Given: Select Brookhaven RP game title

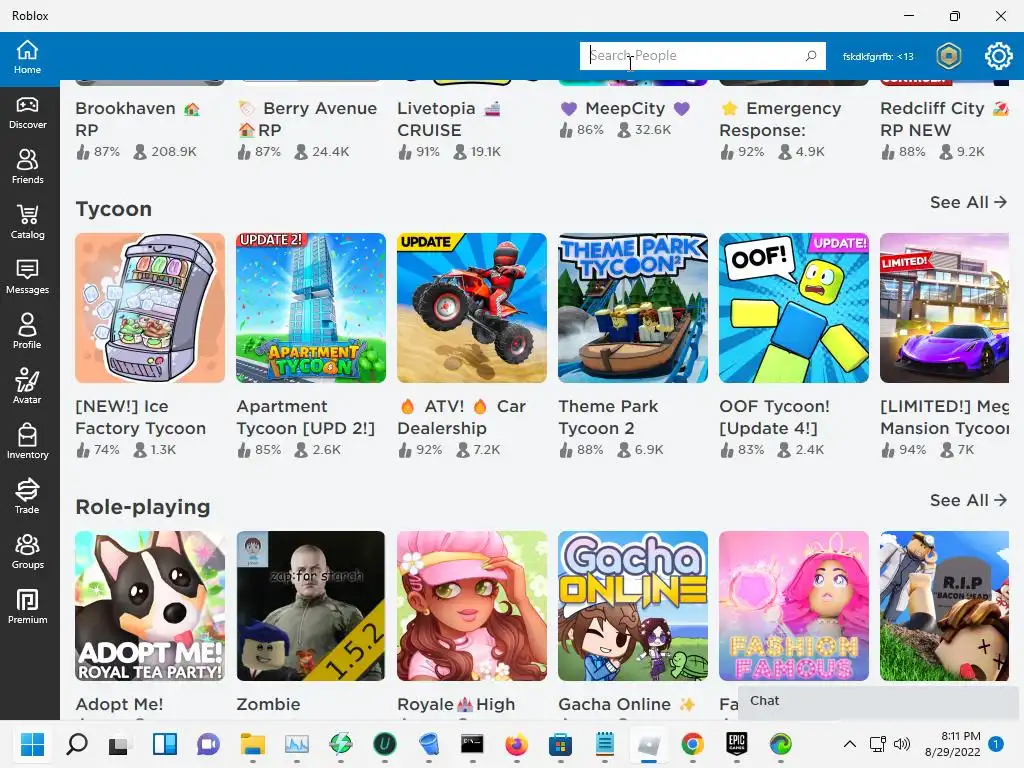Looking at the screenshot, I should [x=137, y=119].
